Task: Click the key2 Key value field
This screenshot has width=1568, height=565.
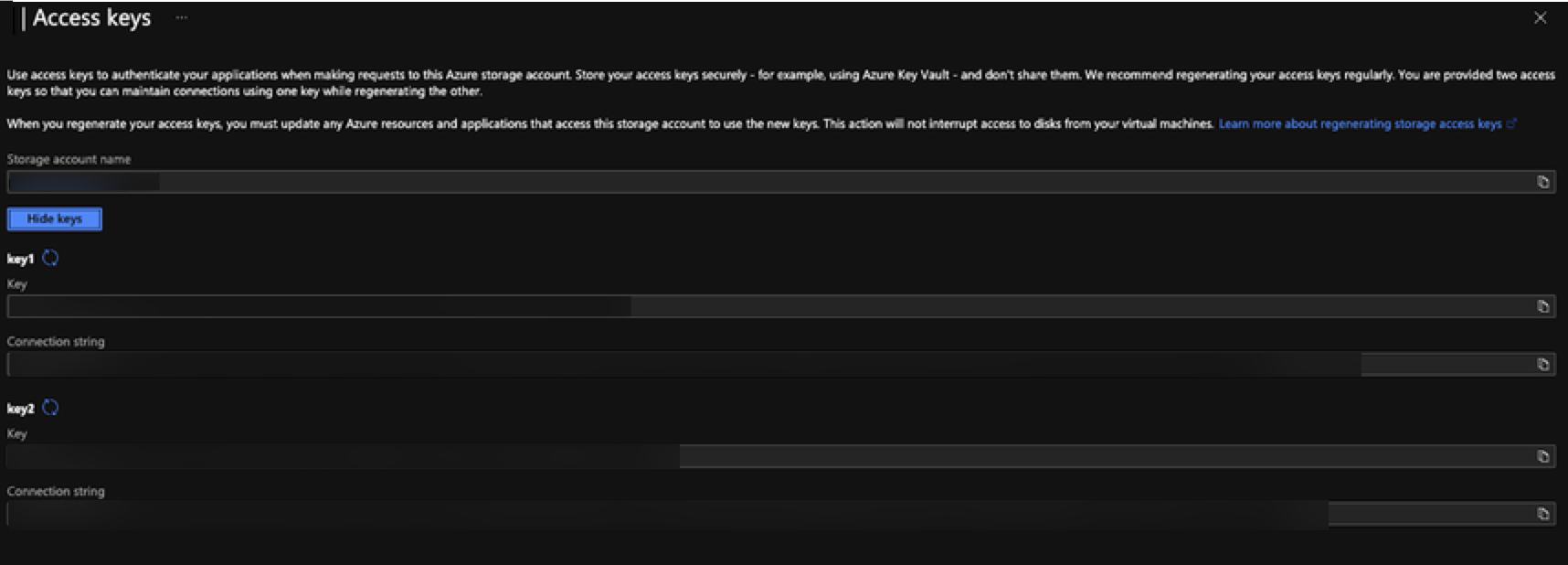Action: click(768, 456)
